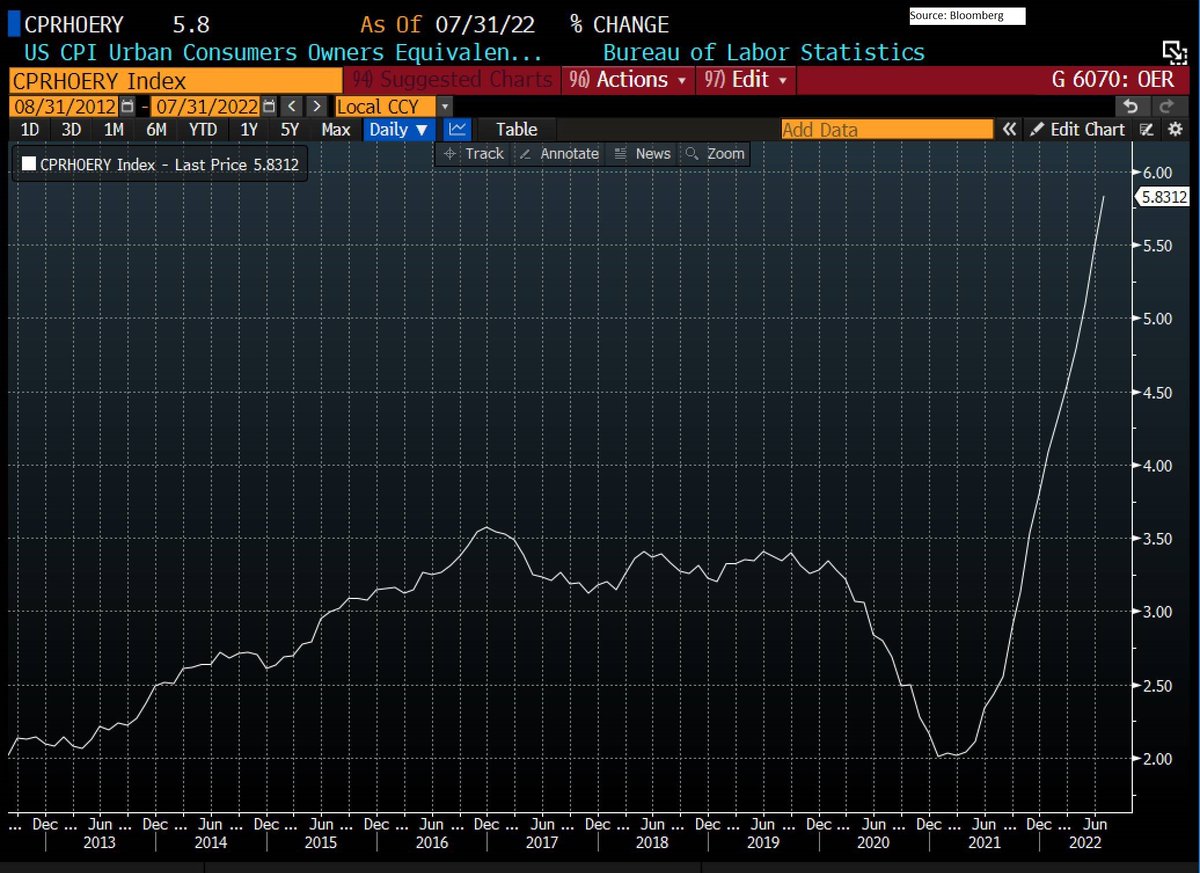This screenshot has width=1200, height=873.
Task: Activate the Zoom tool
Action: (x=714, y=153)
